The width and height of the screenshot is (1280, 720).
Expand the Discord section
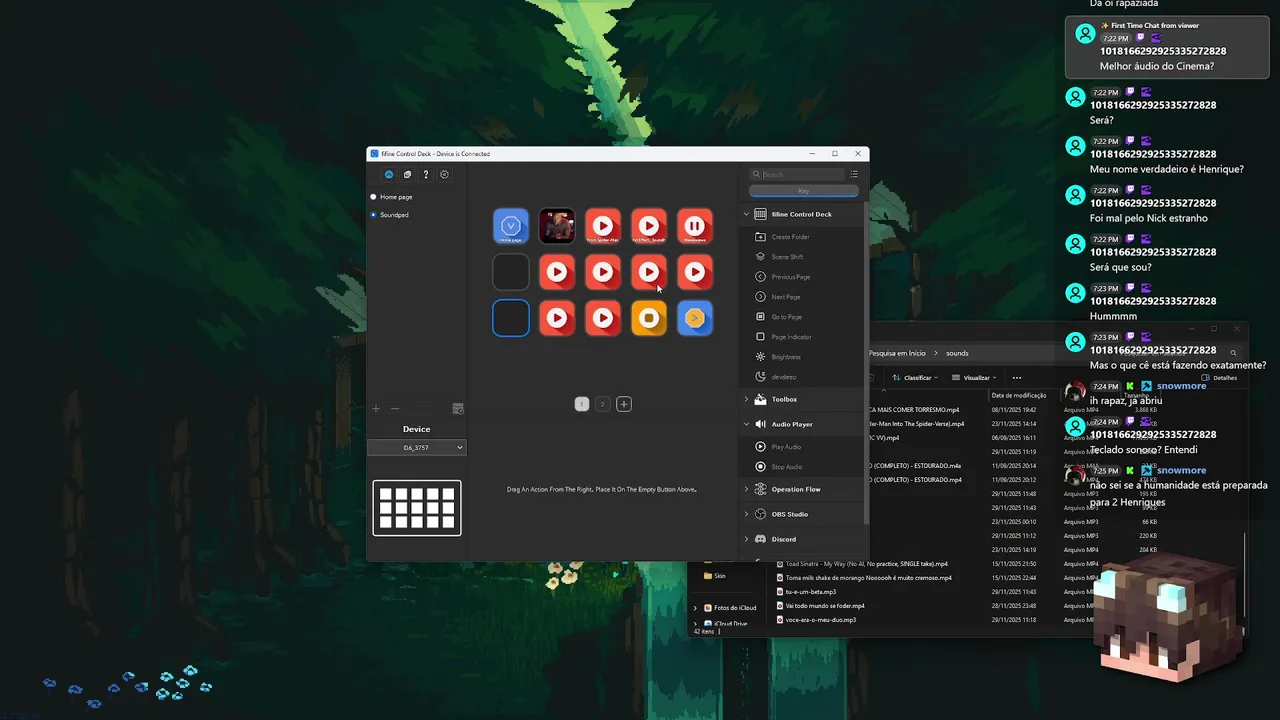click(746, 539)
